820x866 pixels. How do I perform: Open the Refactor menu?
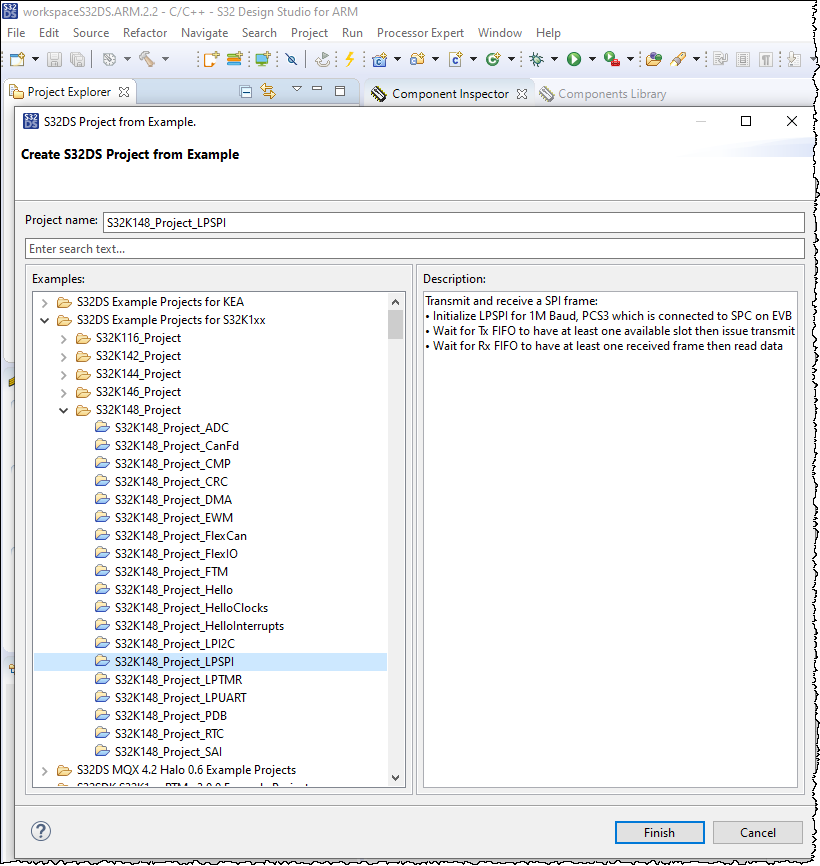point(145,33)
